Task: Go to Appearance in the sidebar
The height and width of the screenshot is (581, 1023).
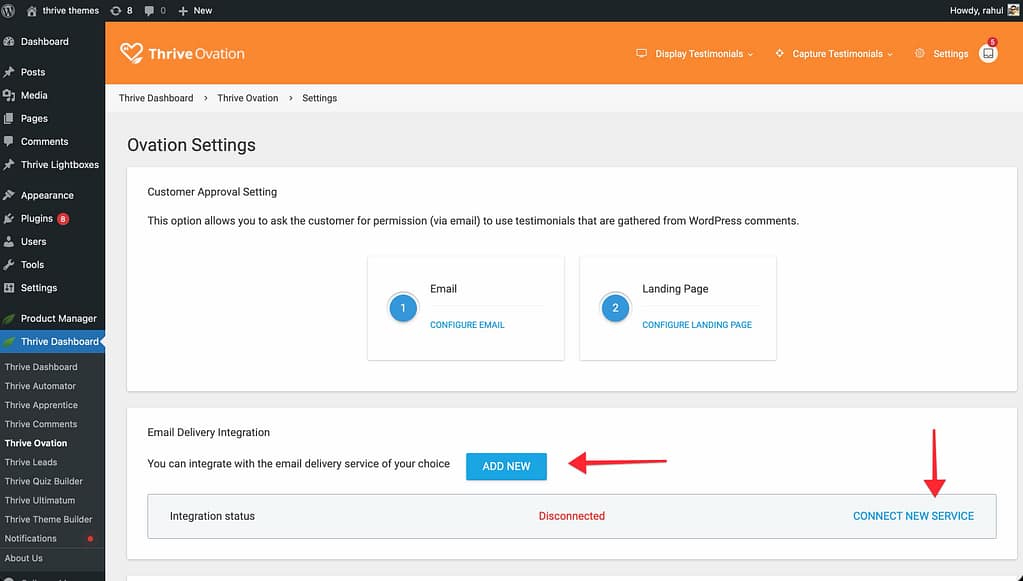Action: pos(47,195)
